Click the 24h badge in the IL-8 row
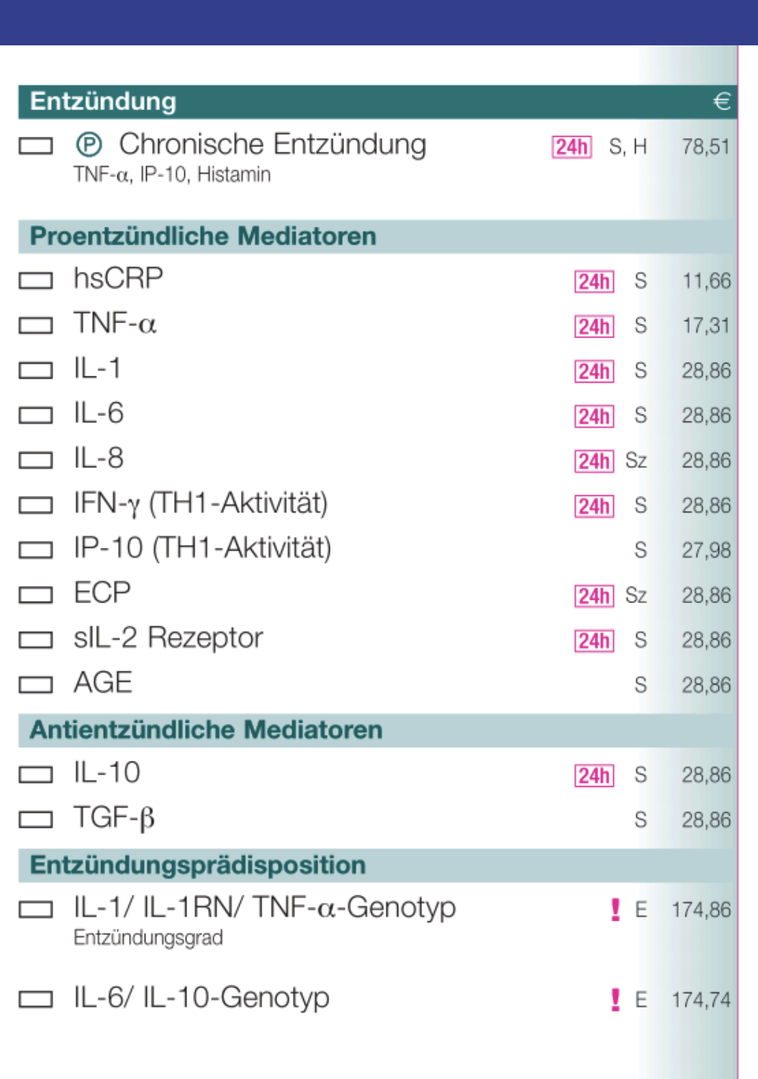The height and width of the screenshot is (1079, 758). 594,462
